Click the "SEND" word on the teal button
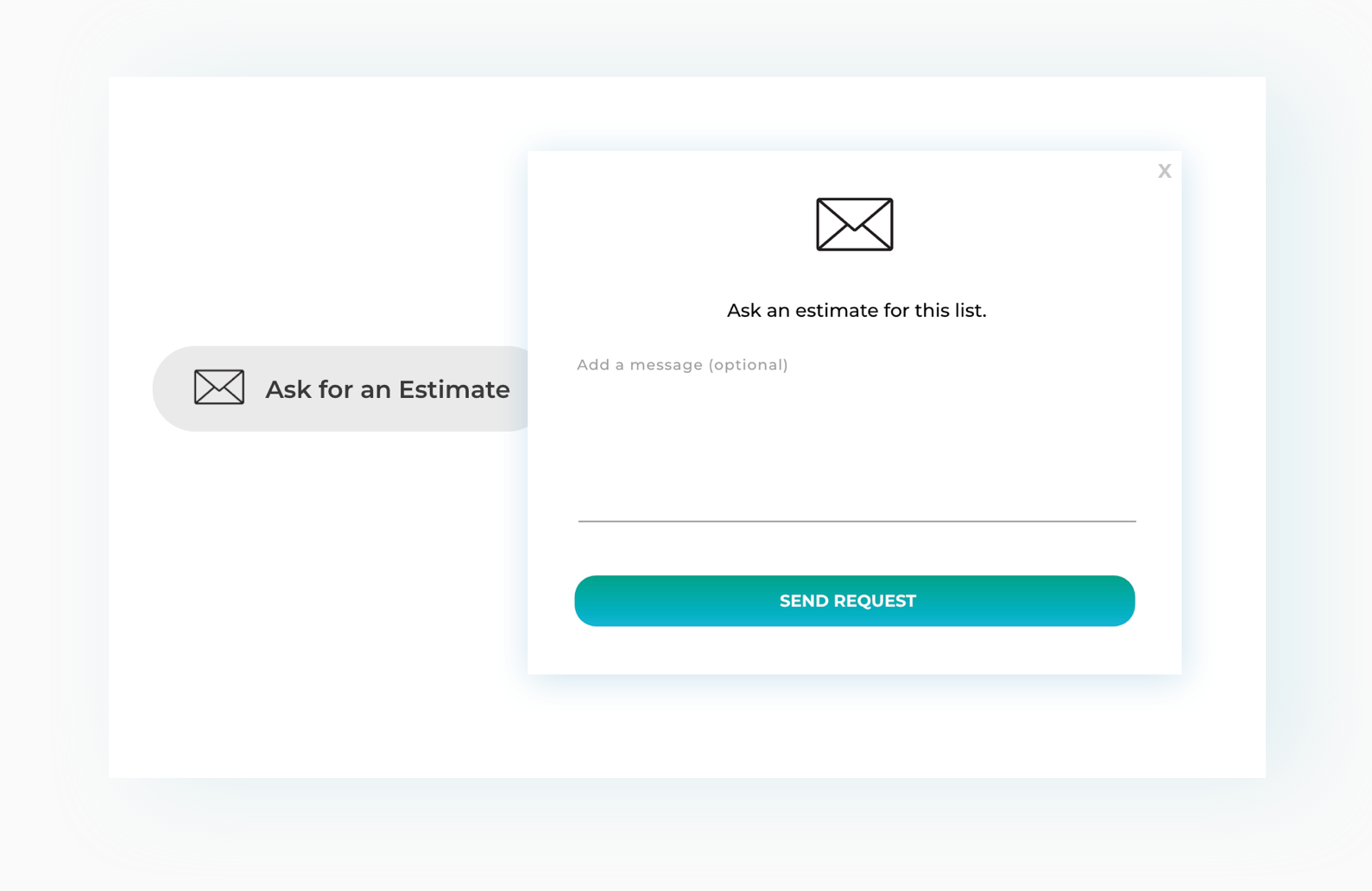Image resolution: width=1372 pixels, height=891 pixels. tap(804, 601)
